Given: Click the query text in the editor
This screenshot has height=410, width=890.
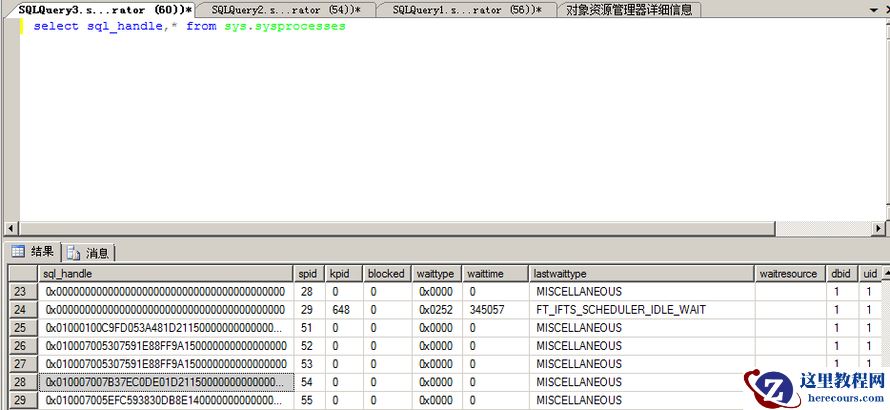Looking at the screenshot, I should click(189, 26).
